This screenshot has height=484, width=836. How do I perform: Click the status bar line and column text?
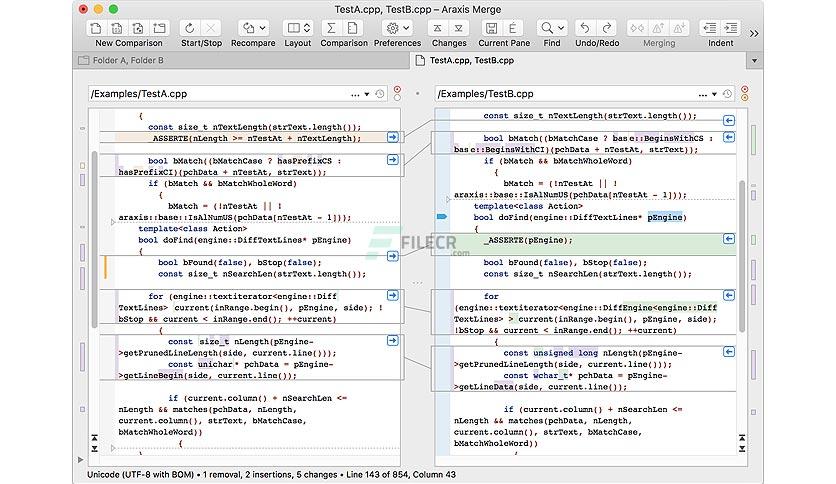coord(401,474)
